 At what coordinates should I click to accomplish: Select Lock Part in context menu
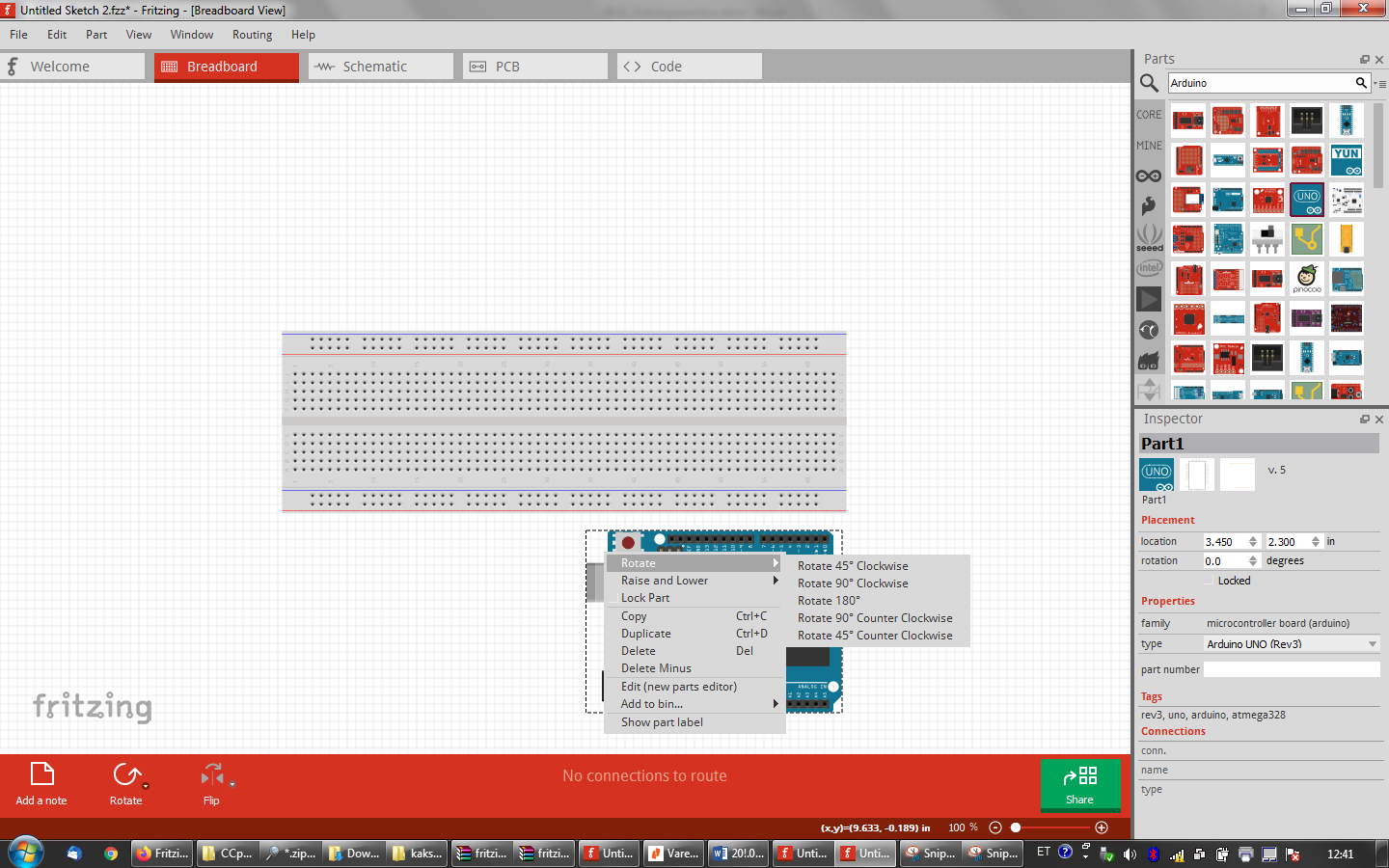tap(645, 598)
